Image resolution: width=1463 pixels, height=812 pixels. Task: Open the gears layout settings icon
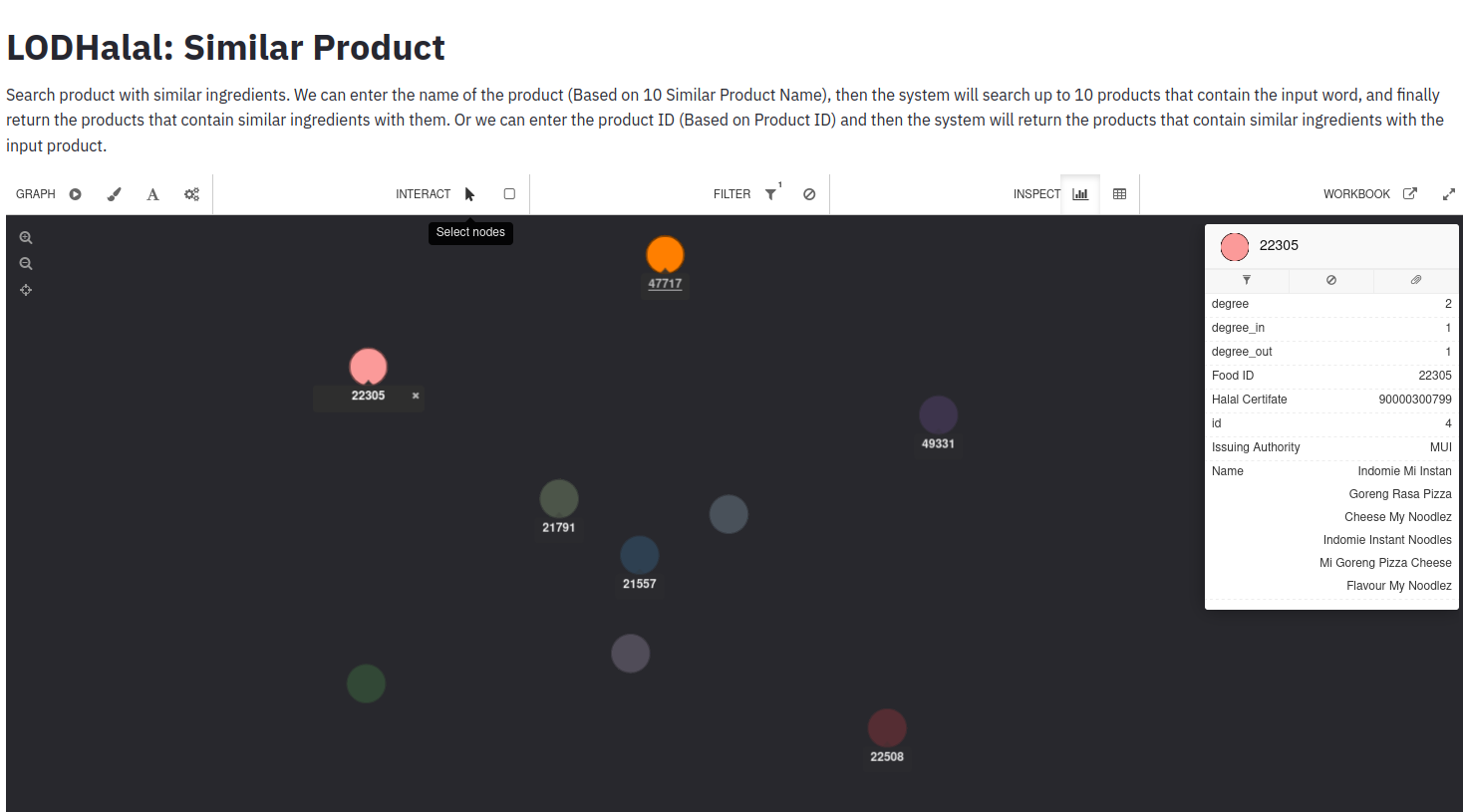tap(191, 193)
